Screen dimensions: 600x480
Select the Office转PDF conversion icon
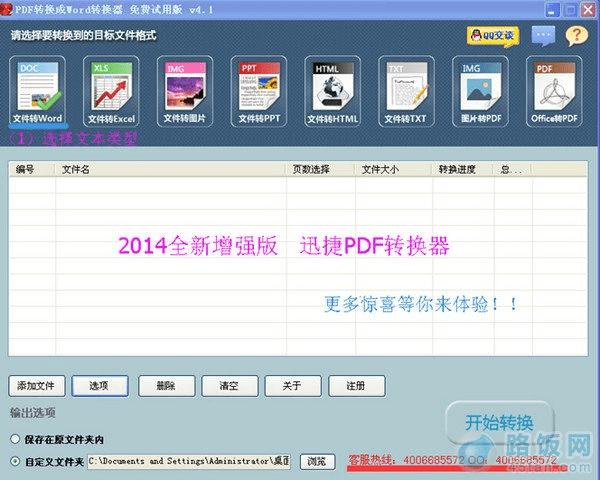[x=554, y=91]
